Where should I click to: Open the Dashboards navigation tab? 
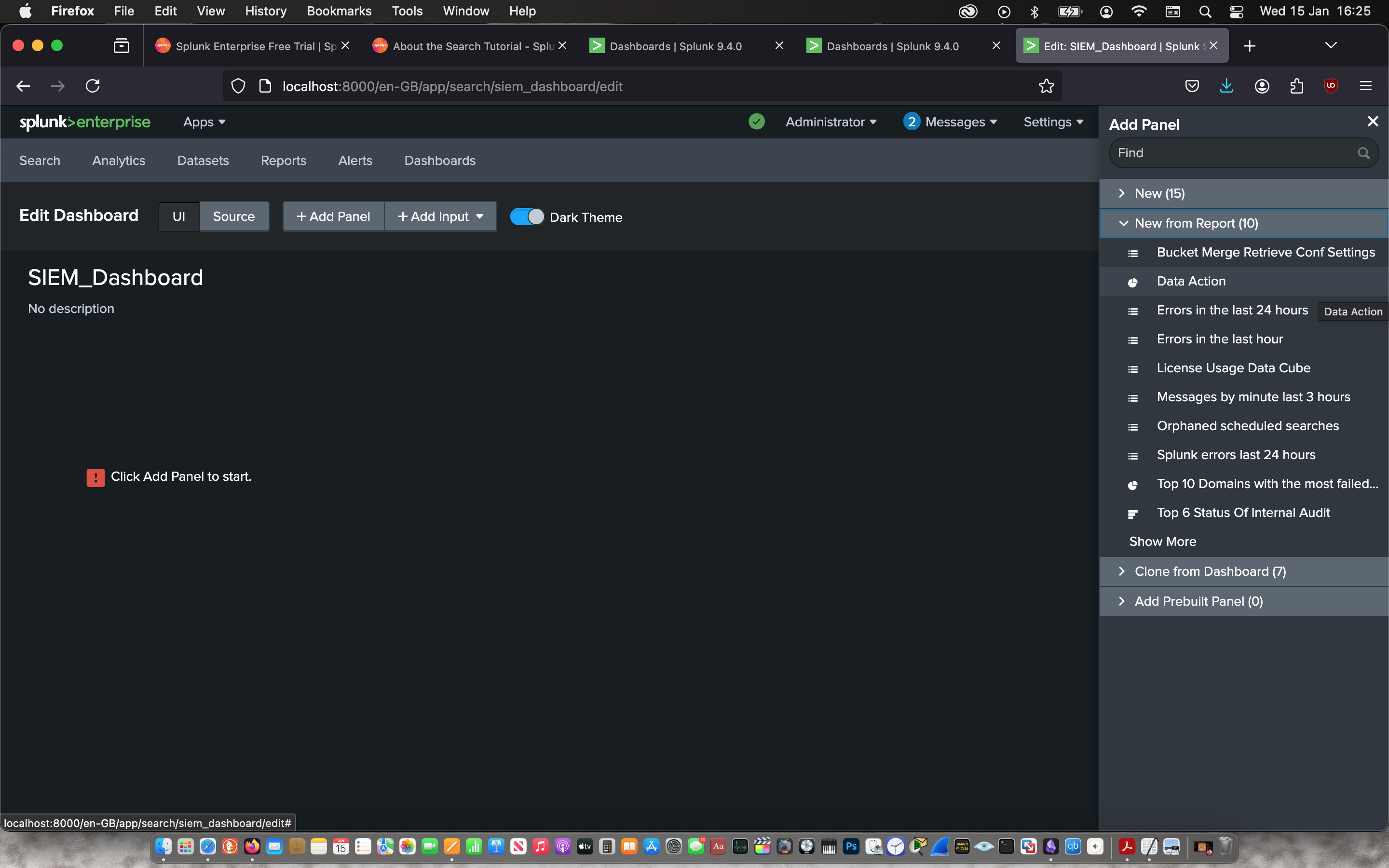point(440,161)
